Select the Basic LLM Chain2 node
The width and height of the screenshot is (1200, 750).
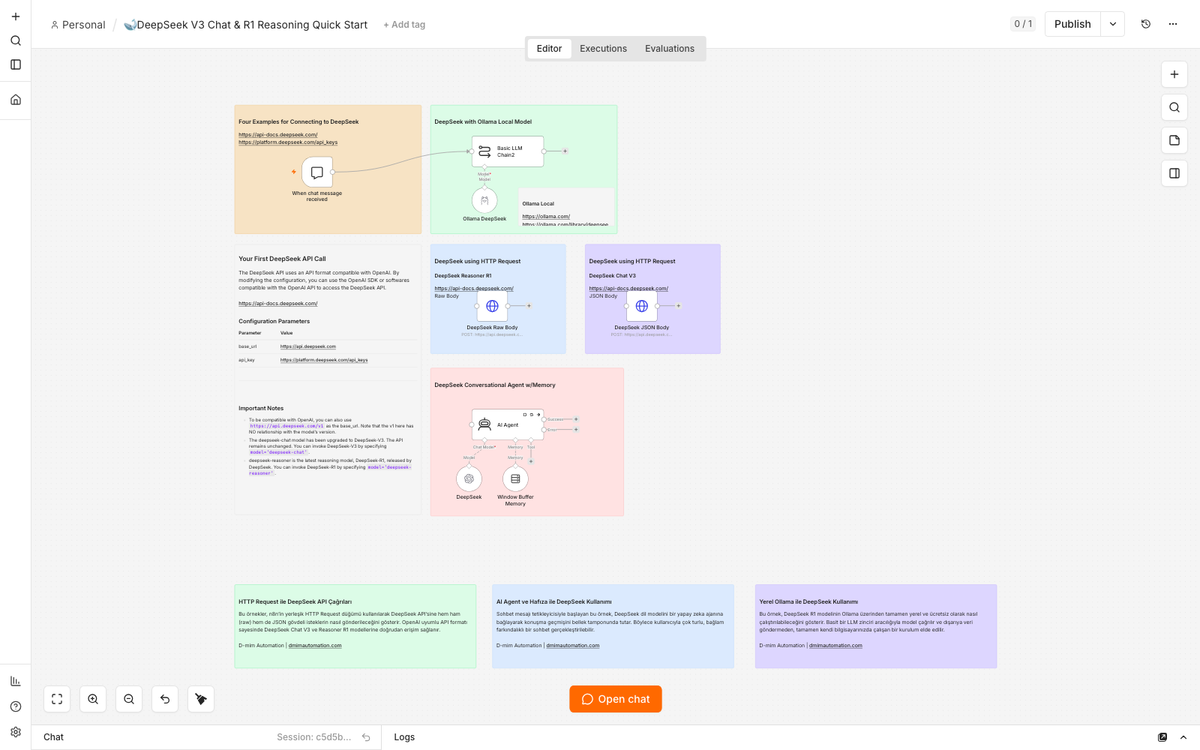coord(508,151)
